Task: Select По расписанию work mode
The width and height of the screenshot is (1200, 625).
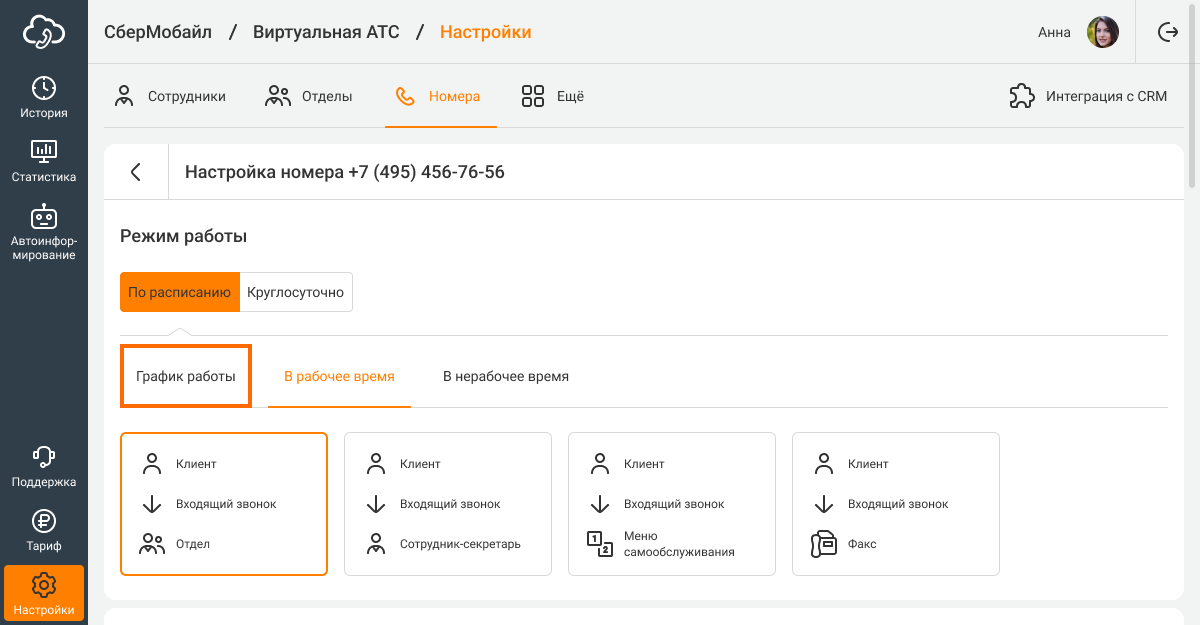Action: point(180,292)
